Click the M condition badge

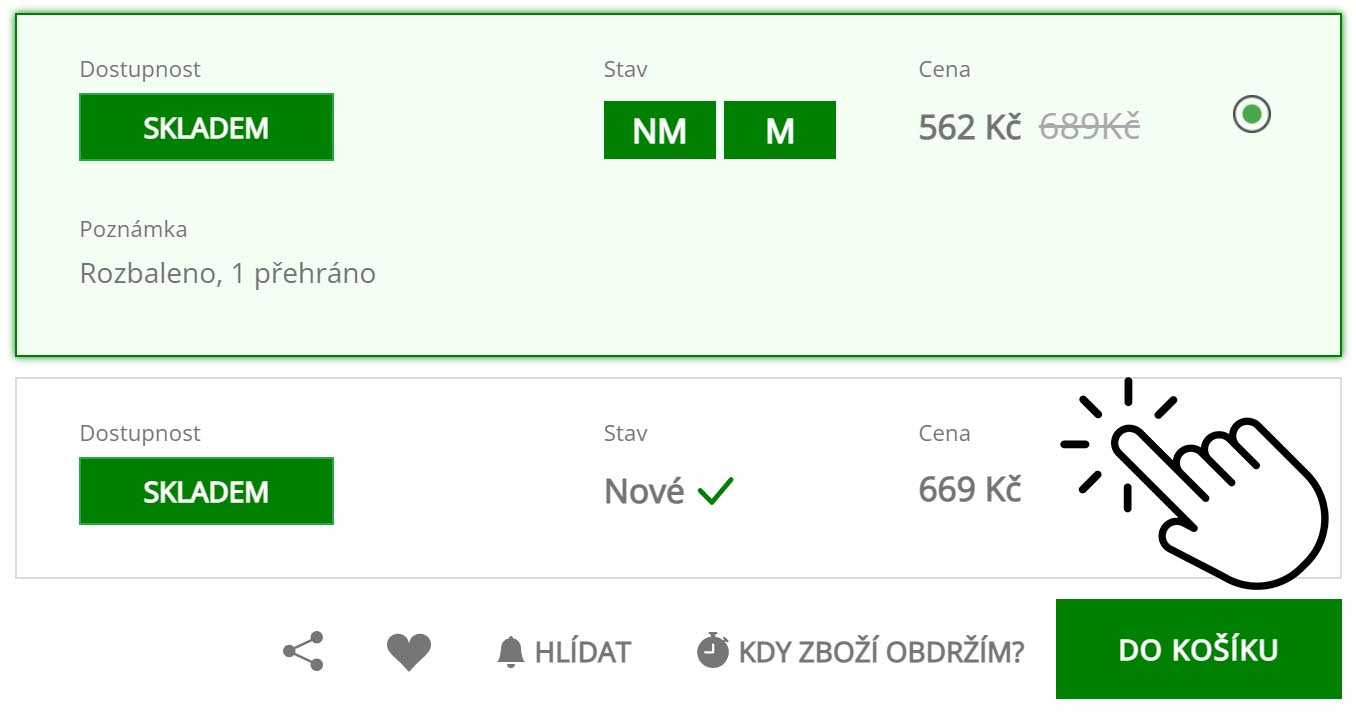[779, 130]
